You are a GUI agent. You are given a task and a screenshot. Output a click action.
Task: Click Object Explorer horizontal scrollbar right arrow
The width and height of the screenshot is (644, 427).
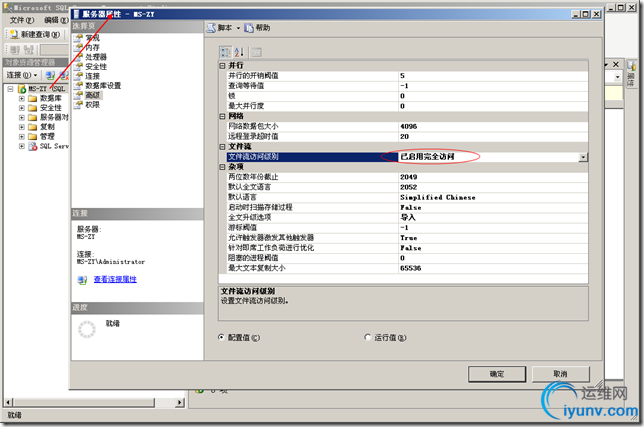click(179, 402)
